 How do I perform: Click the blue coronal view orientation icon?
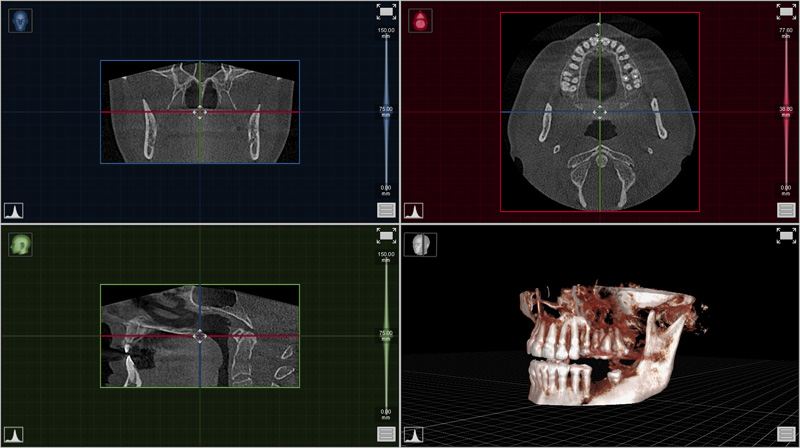coord(20,21)
